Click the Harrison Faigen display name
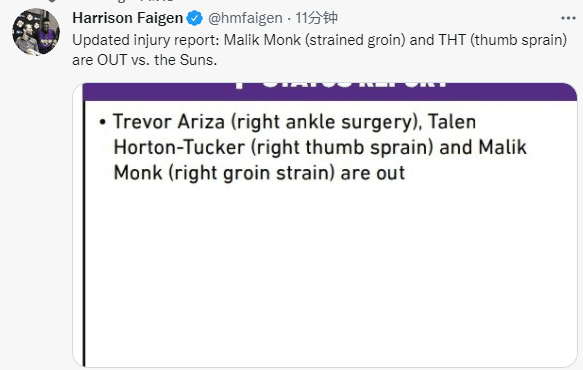Image resolution: width=583 pixels, height=370 pixels. tap(128, 18)
